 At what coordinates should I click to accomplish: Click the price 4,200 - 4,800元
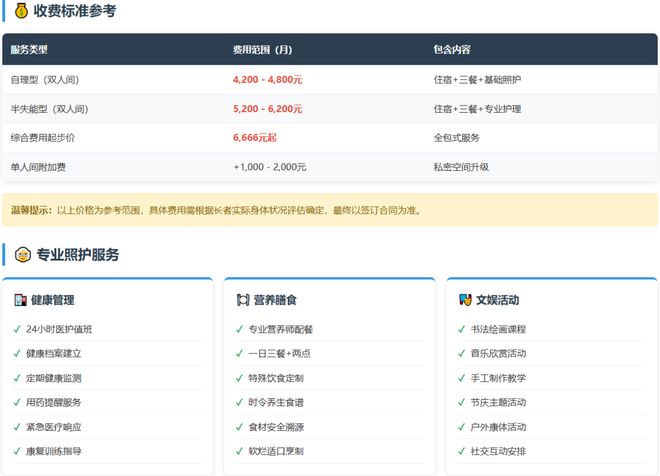click(x=268, y=80)
